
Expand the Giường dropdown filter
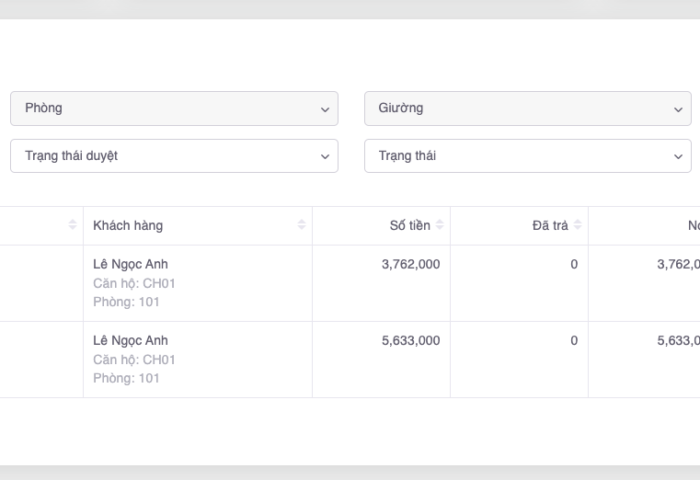tap(527, 108)
